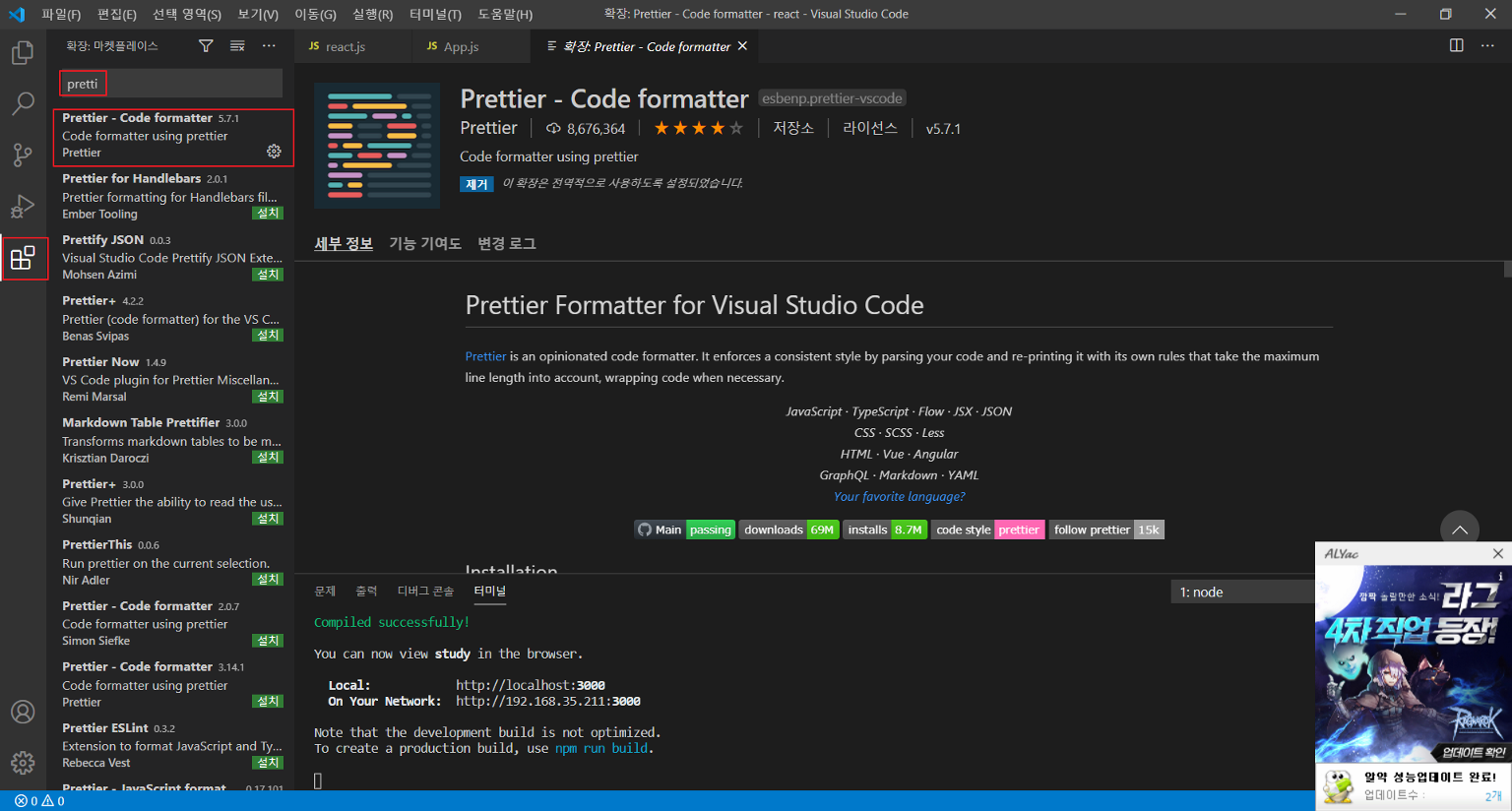Switch to the App.js editor tab

point(470,46)
